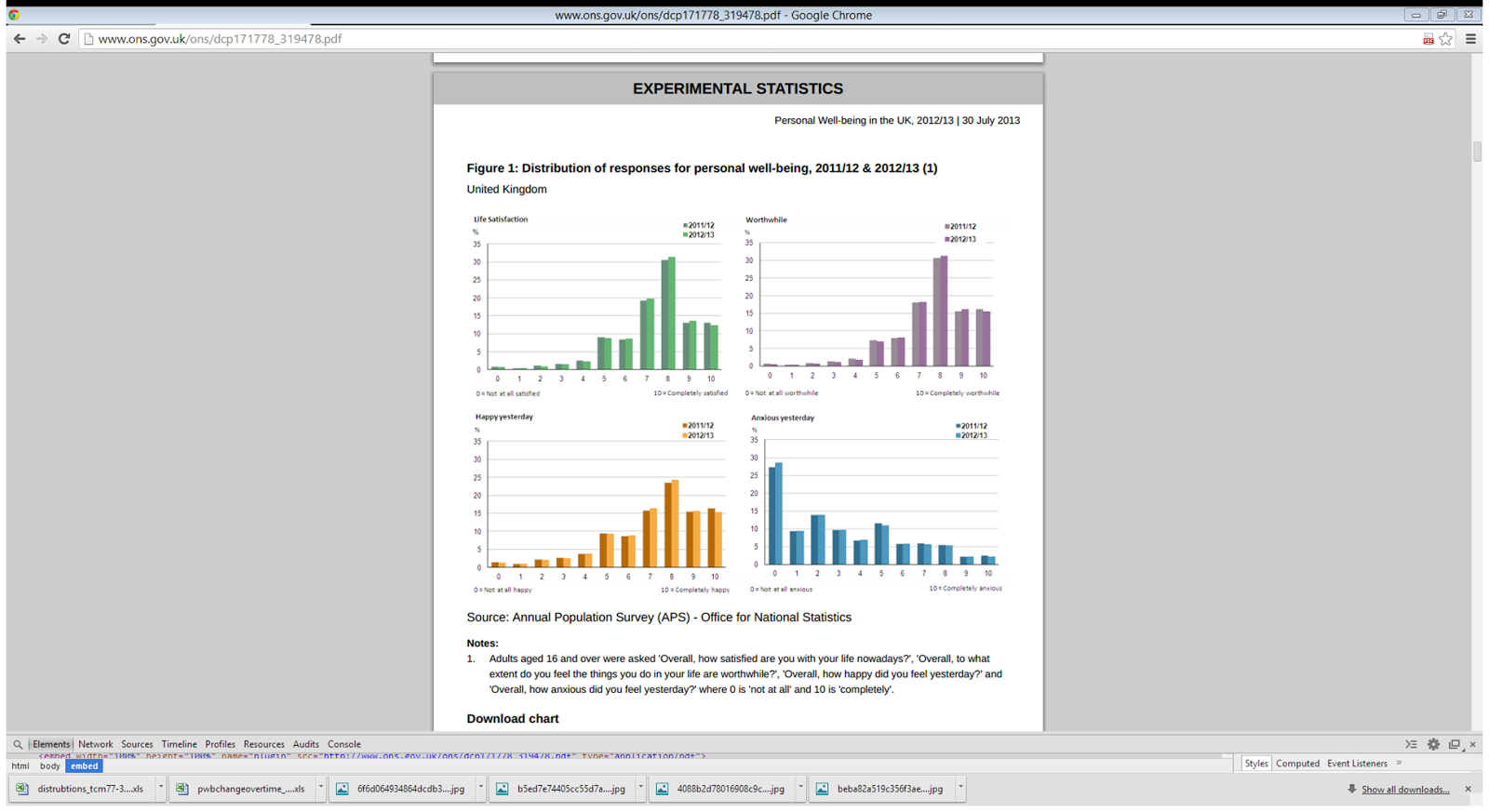Click the download arrow icon beside Show all downloads
The height and width of the screenshot is (812, 1489).
(1351, 789)
